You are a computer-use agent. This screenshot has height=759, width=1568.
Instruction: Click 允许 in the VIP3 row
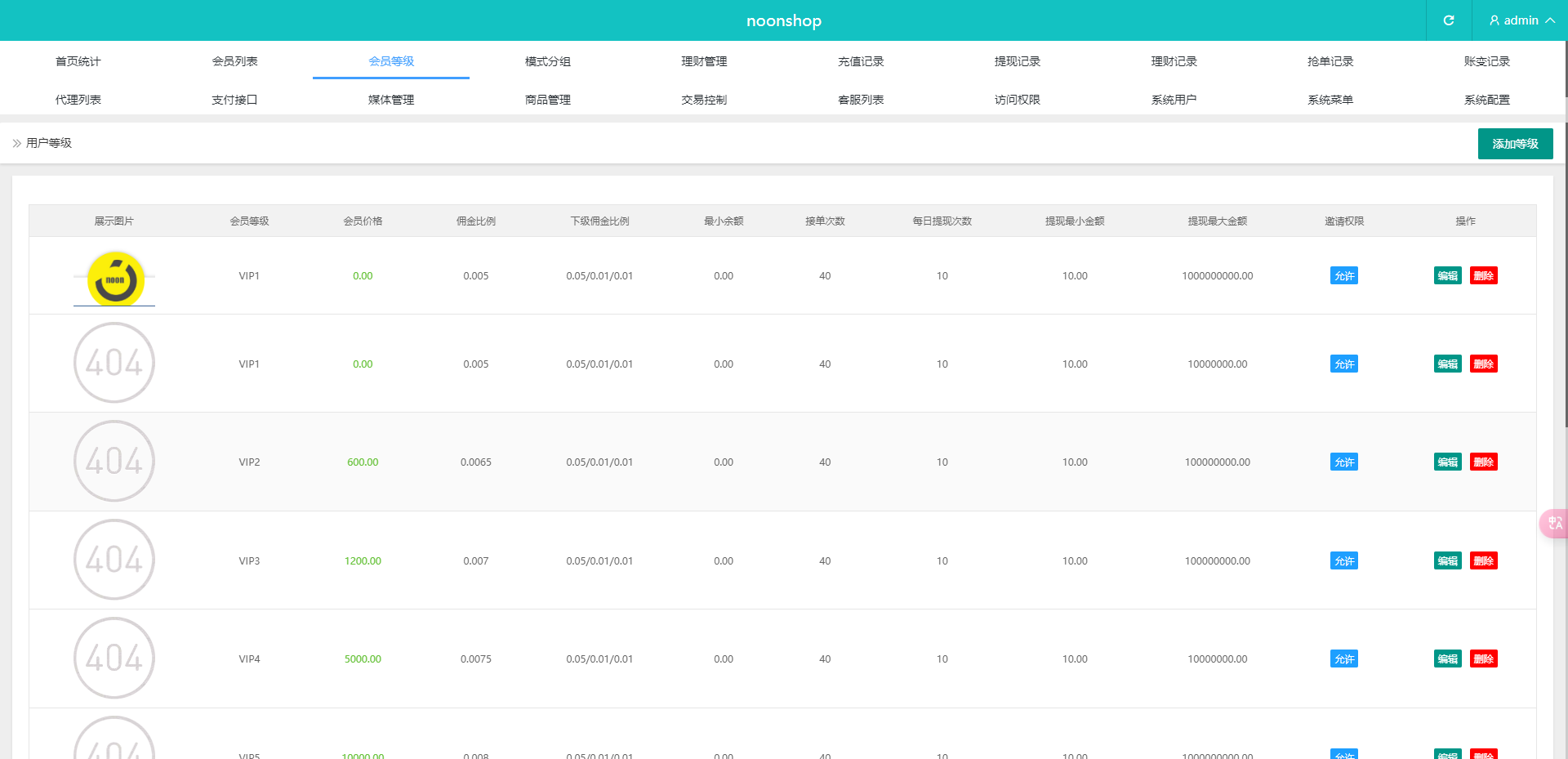1344,560
